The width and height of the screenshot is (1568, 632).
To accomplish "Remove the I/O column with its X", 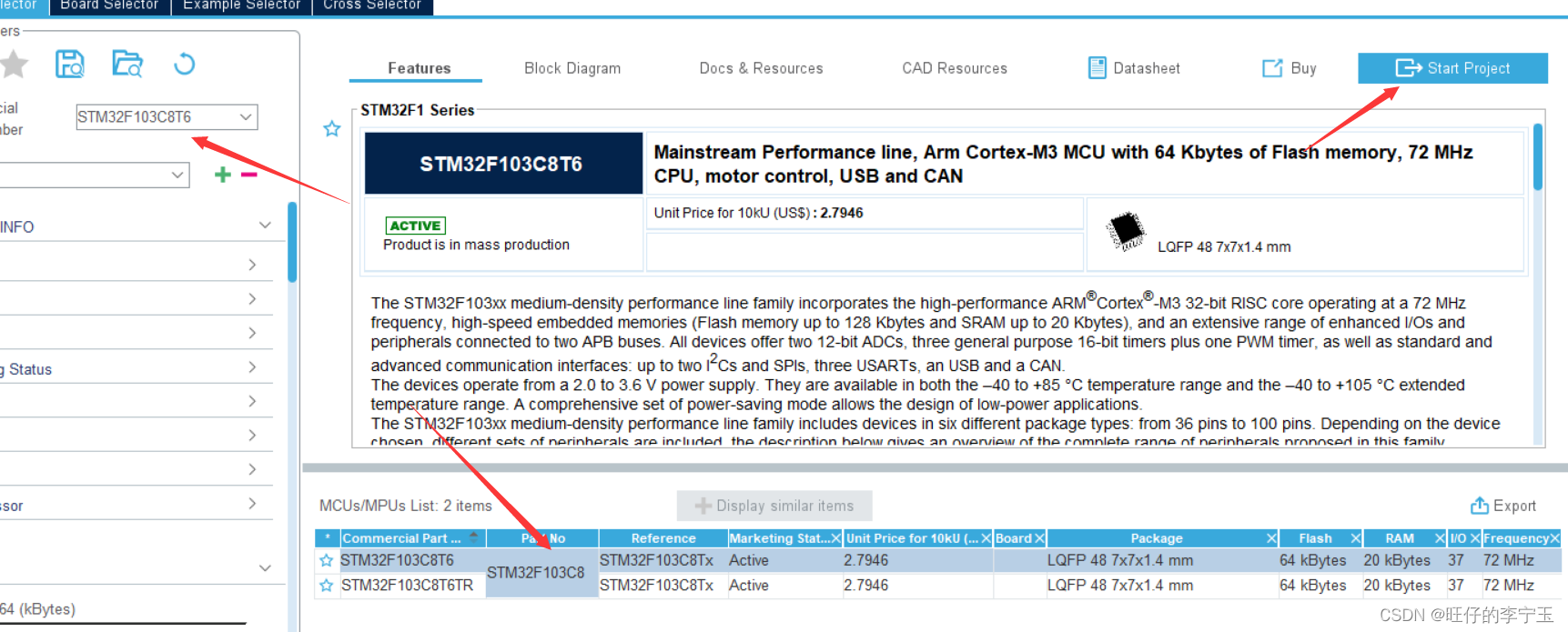I will tap(1475, 538).
